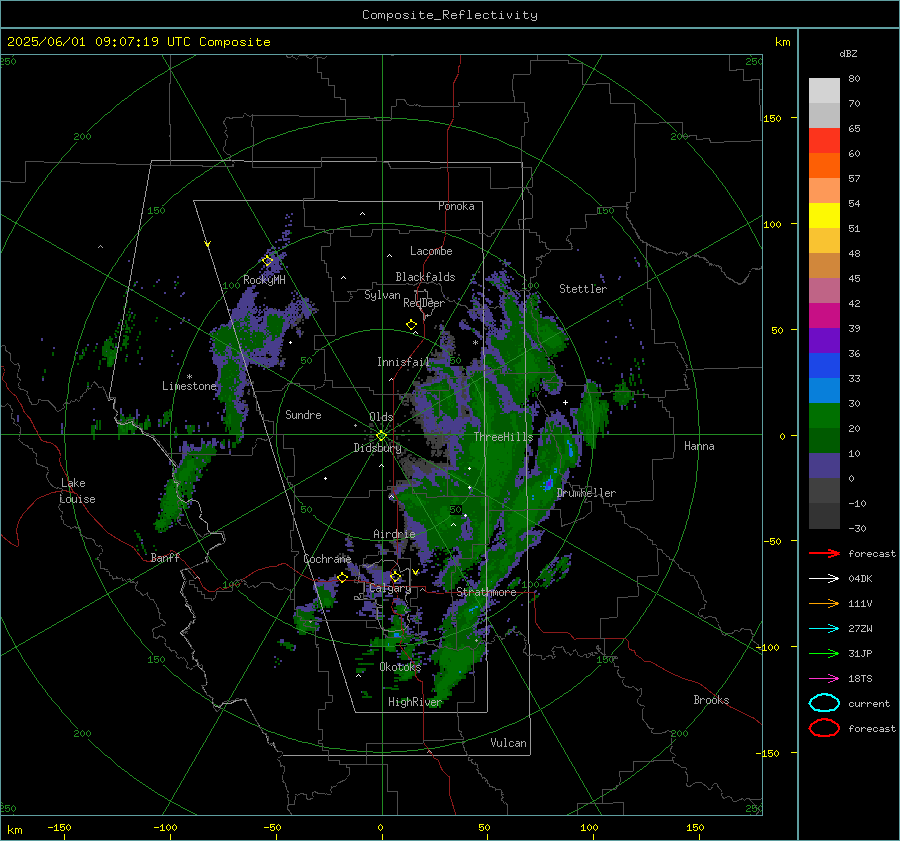Click the red forecast ellipse icon
Viewport: 900px width, 841px height.
coord(824,728)
